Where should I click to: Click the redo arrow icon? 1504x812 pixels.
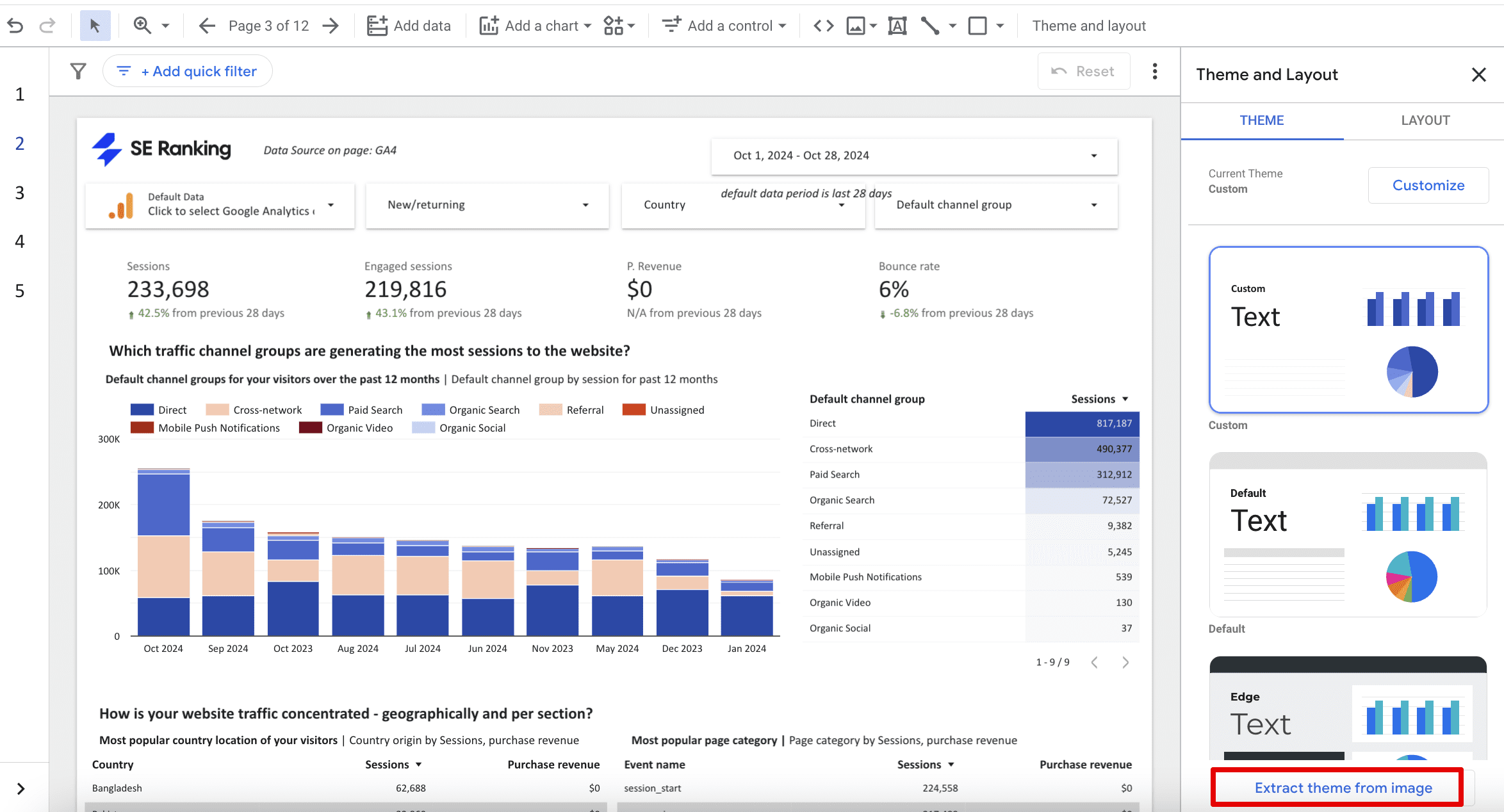47,25
